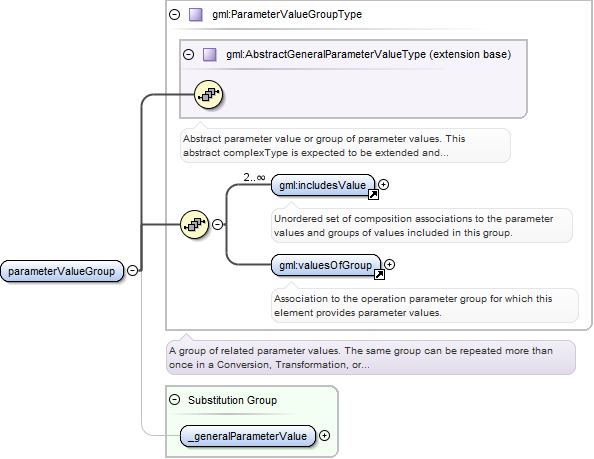
Task: Select the sequence compositor inside AbstractGeneralParameterValueType
Action: coord(208,94)
